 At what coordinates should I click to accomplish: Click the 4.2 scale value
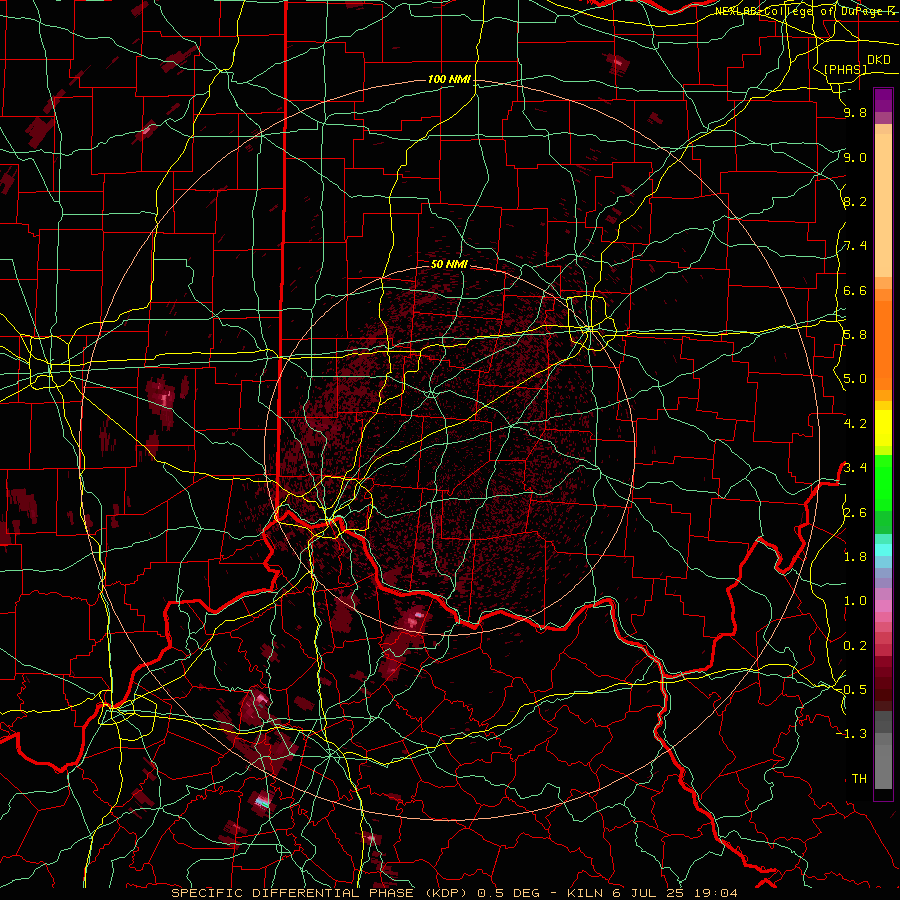(855, 424)
